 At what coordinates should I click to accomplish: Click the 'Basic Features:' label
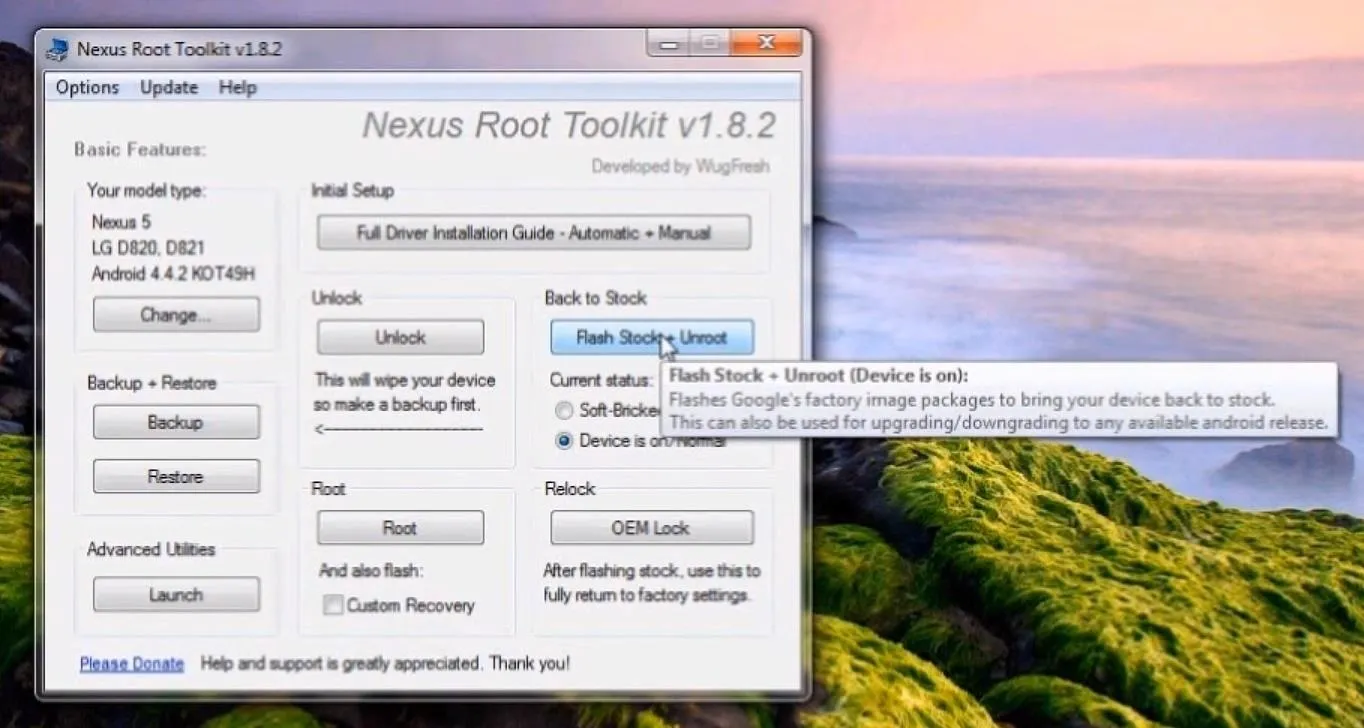coord(139,149)
